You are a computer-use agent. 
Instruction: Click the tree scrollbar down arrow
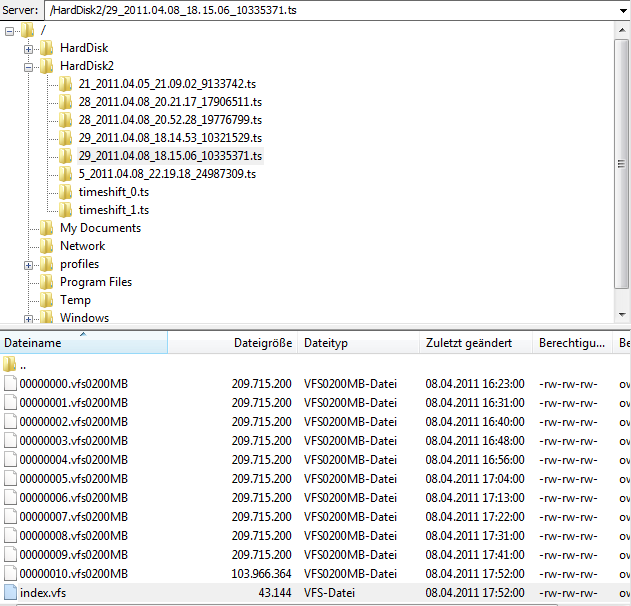tap(622, 315)
